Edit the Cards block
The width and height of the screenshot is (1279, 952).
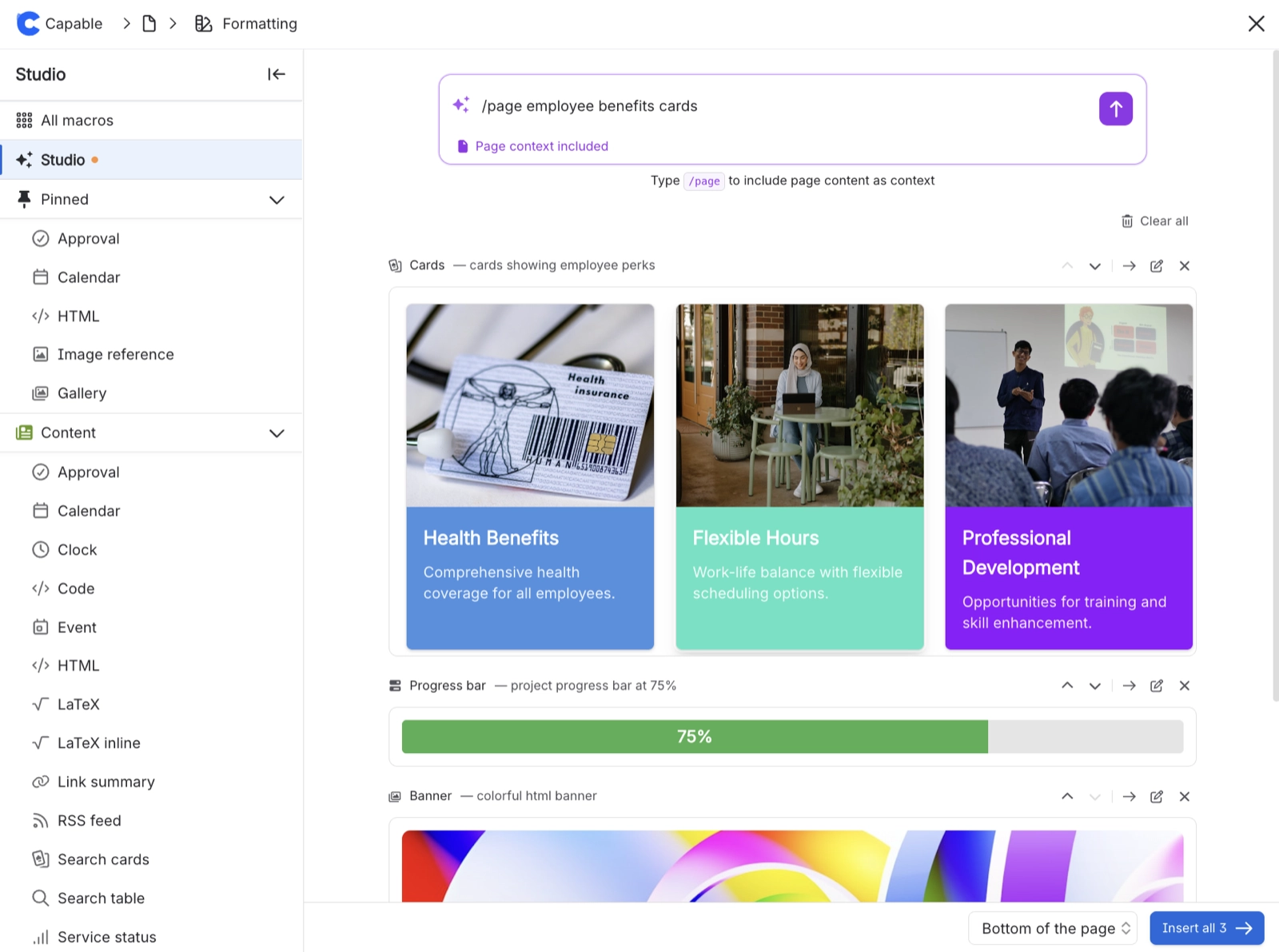tap(1157, 266)
